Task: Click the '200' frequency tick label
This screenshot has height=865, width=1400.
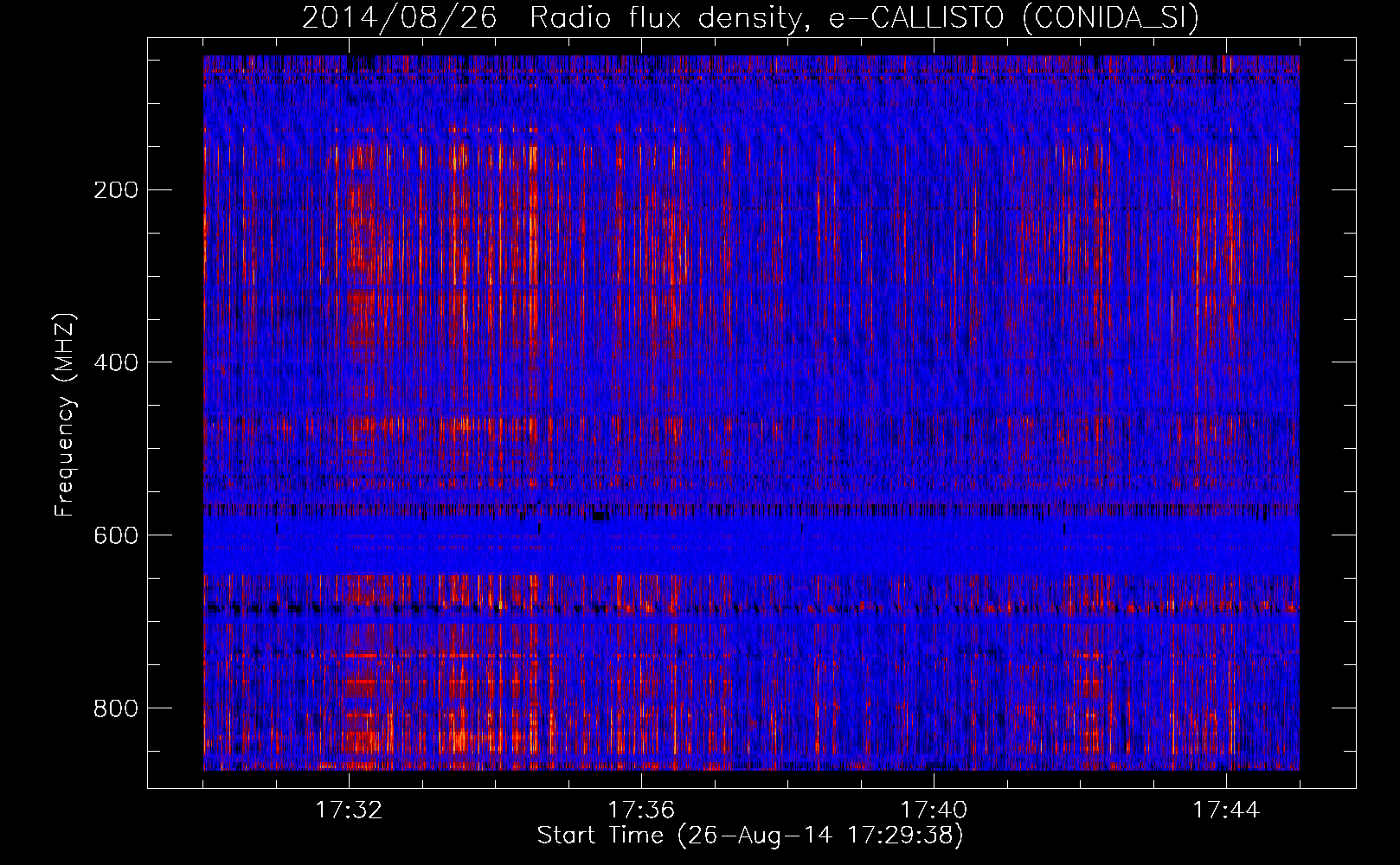Action: tap(116, 189)
